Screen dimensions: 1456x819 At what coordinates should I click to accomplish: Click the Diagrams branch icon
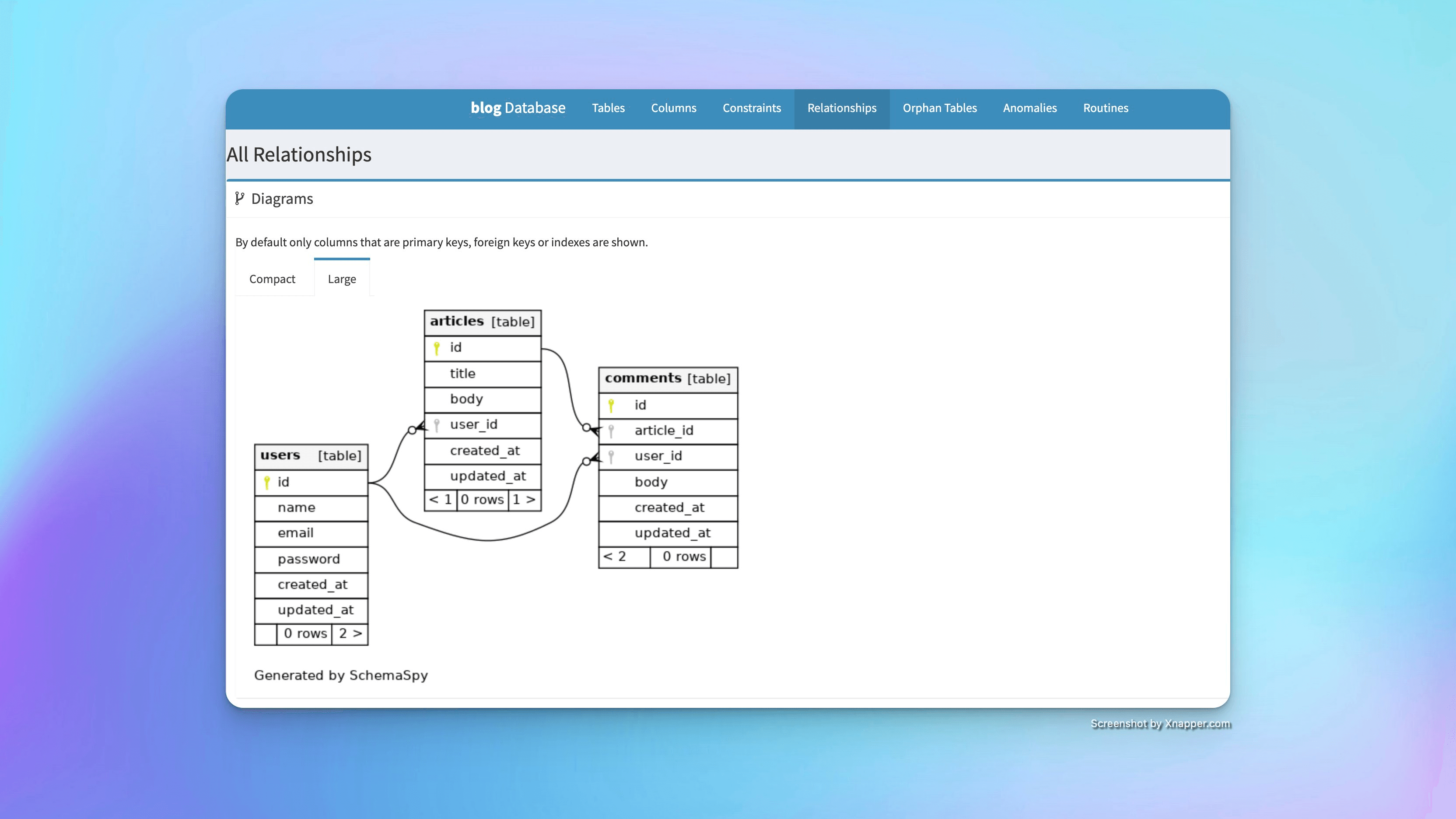(240, 198)
